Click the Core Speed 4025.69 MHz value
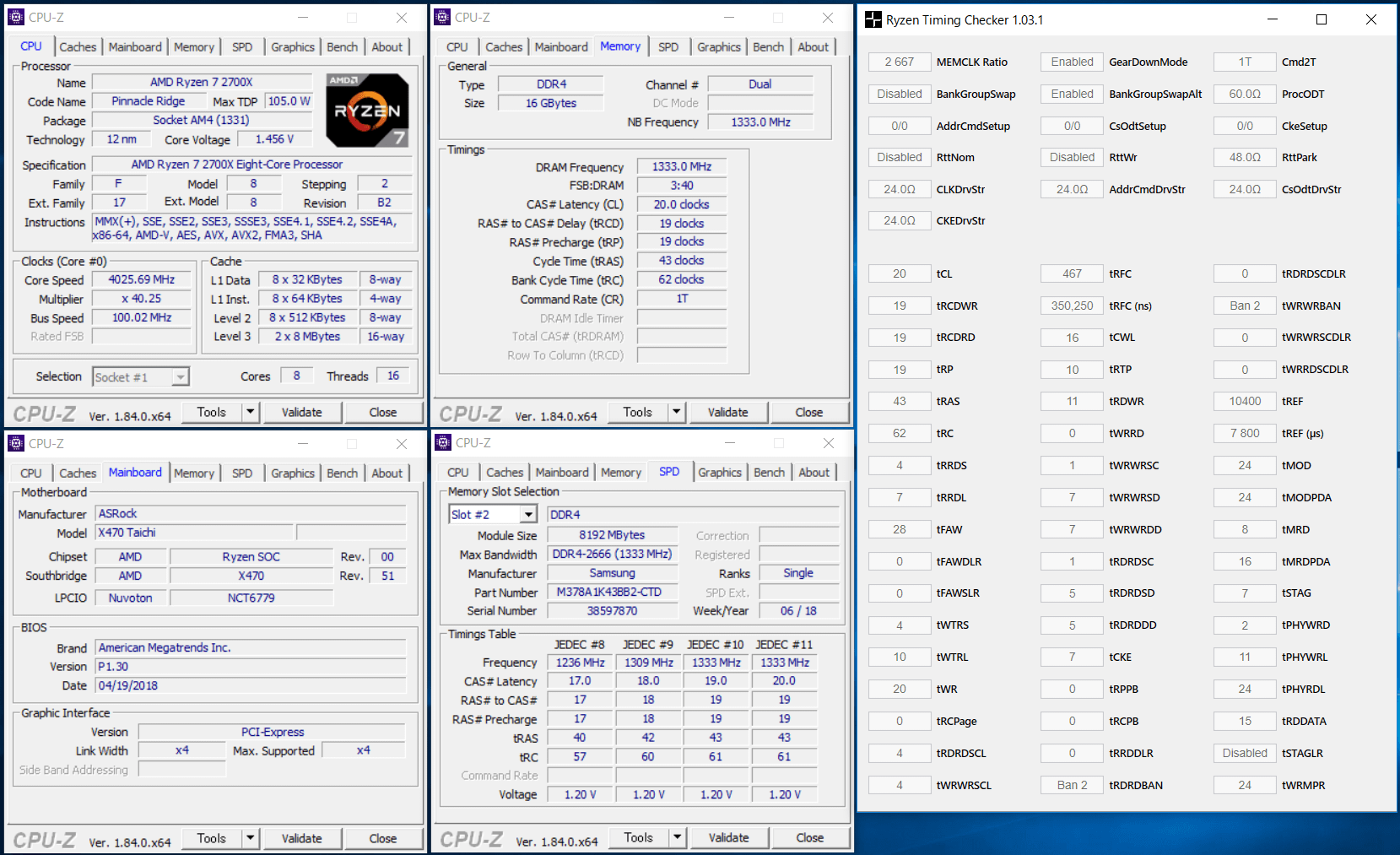Image resolution: width=1400 pixels, height=855 pixels. click(142, 279)
